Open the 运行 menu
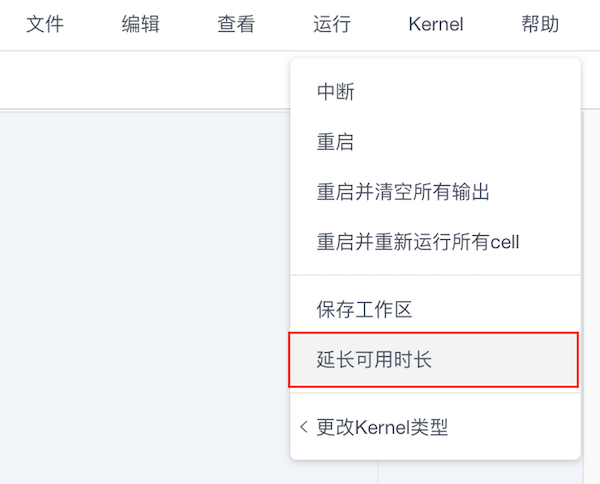 coord(332,24)
